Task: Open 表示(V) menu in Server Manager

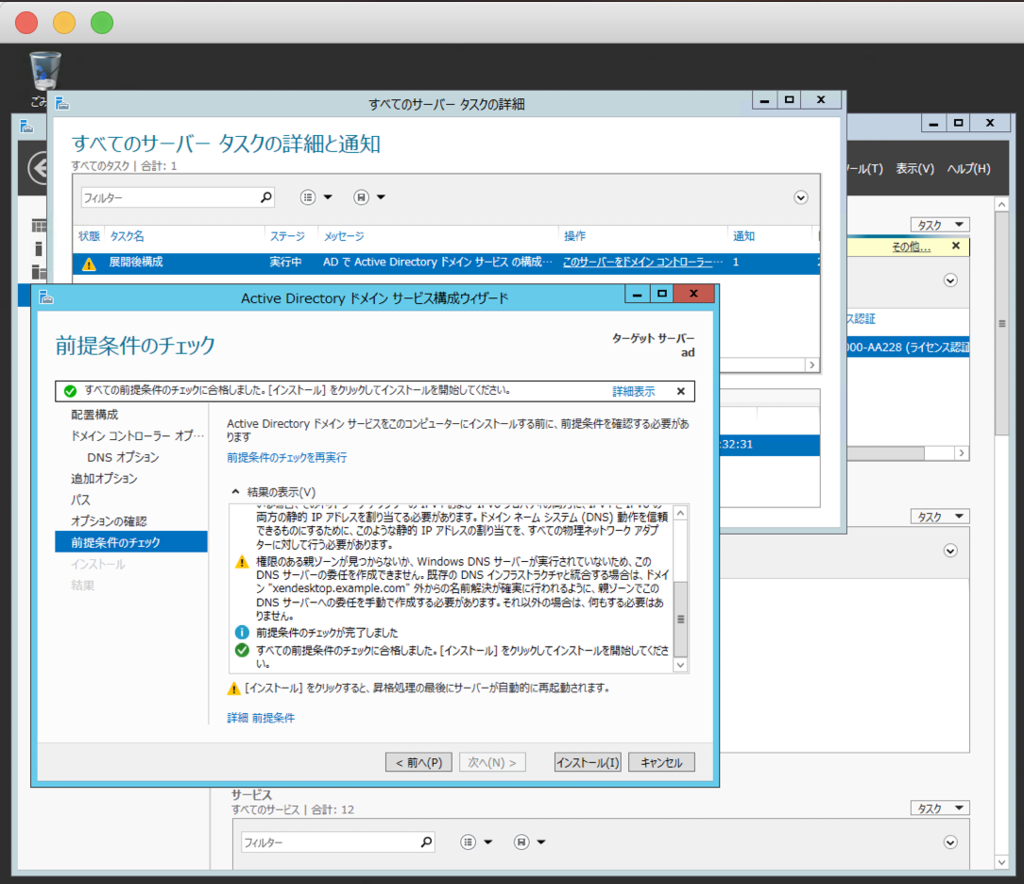Action: [x=914, y=168]
